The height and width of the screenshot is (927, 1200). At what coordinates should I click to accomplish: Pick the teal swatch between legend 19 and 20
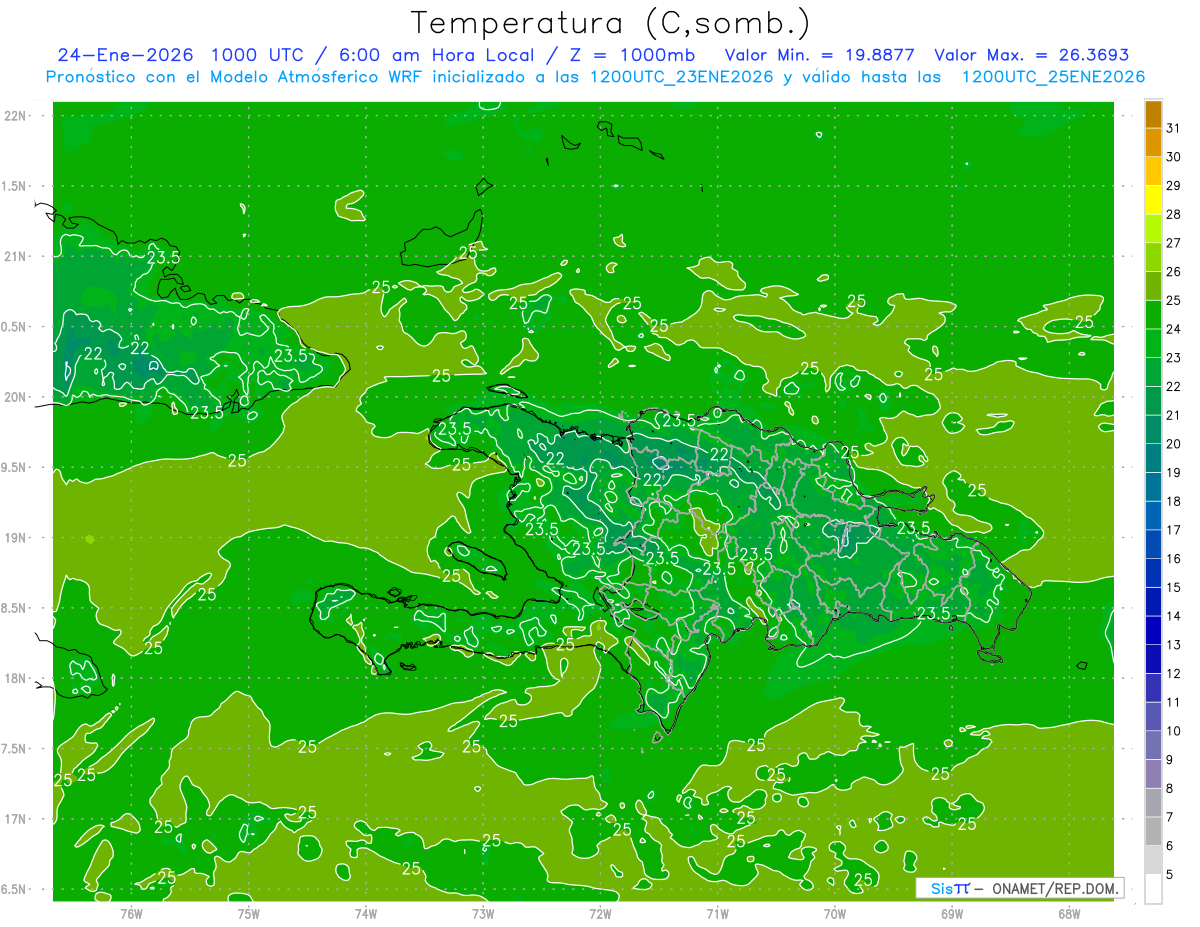(1153, 458)
